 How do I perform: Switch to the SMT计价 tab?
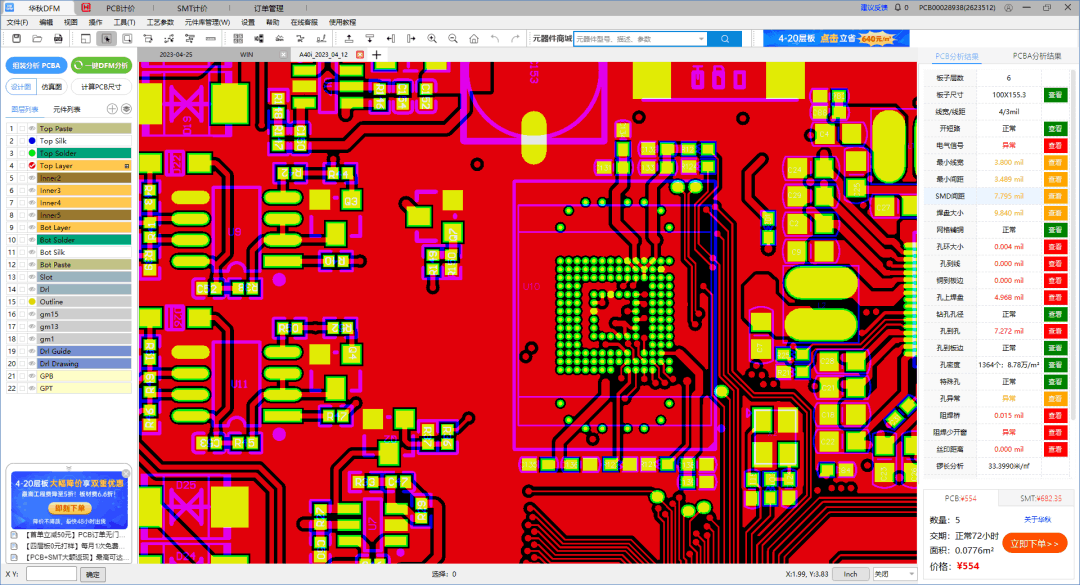[x=191, y=8]
